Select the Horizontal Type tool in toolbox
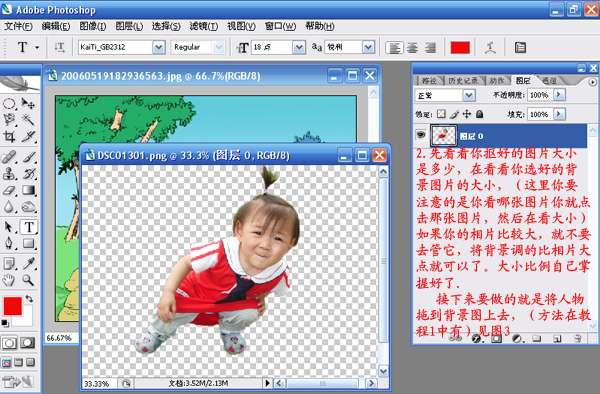The height and width of the screenshot is (394, 600). click(x=29, y=226)
